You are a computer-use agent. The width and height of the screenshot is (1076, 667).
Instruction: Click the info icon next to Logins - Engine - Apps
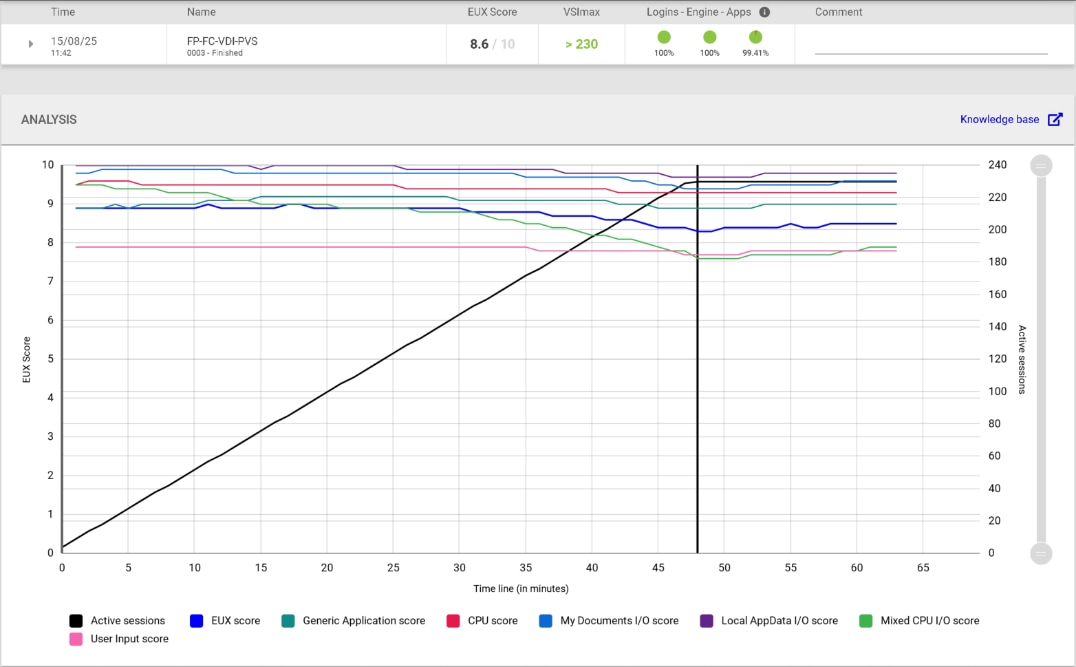tap(764, 12)
